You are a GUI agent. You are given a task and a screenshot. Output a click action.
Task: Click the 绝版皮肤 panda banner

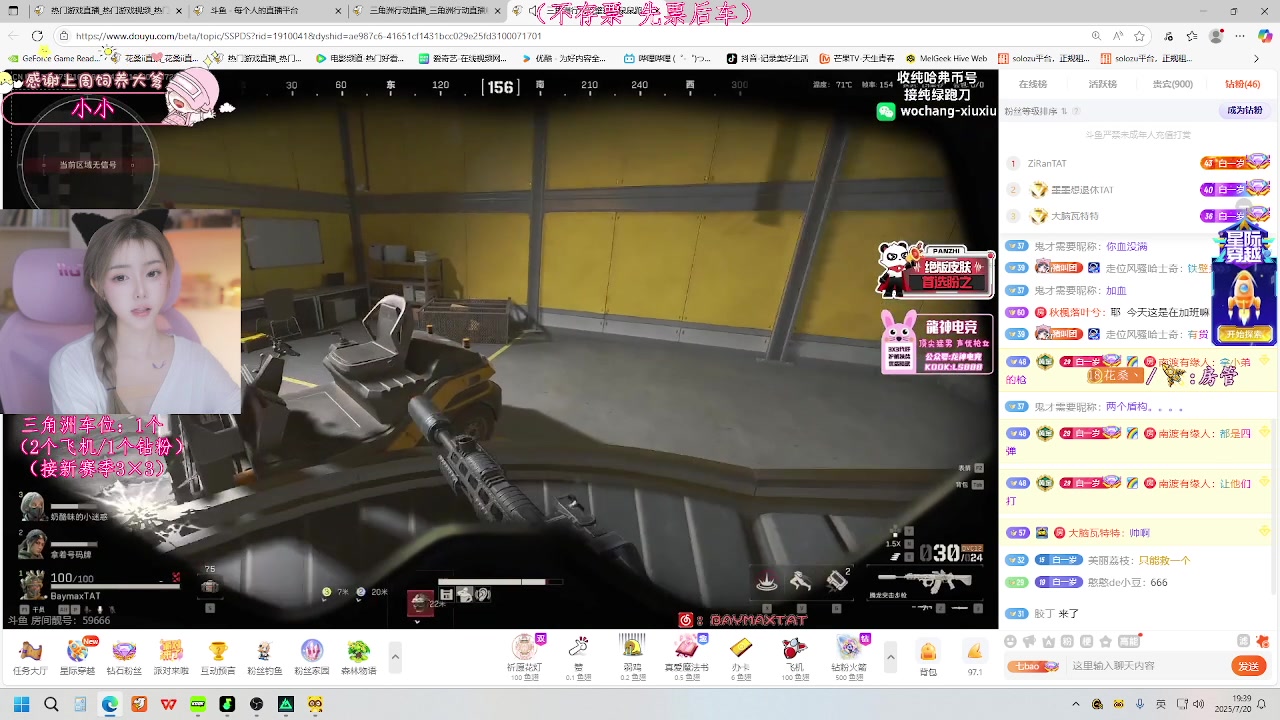click(935, 271)
